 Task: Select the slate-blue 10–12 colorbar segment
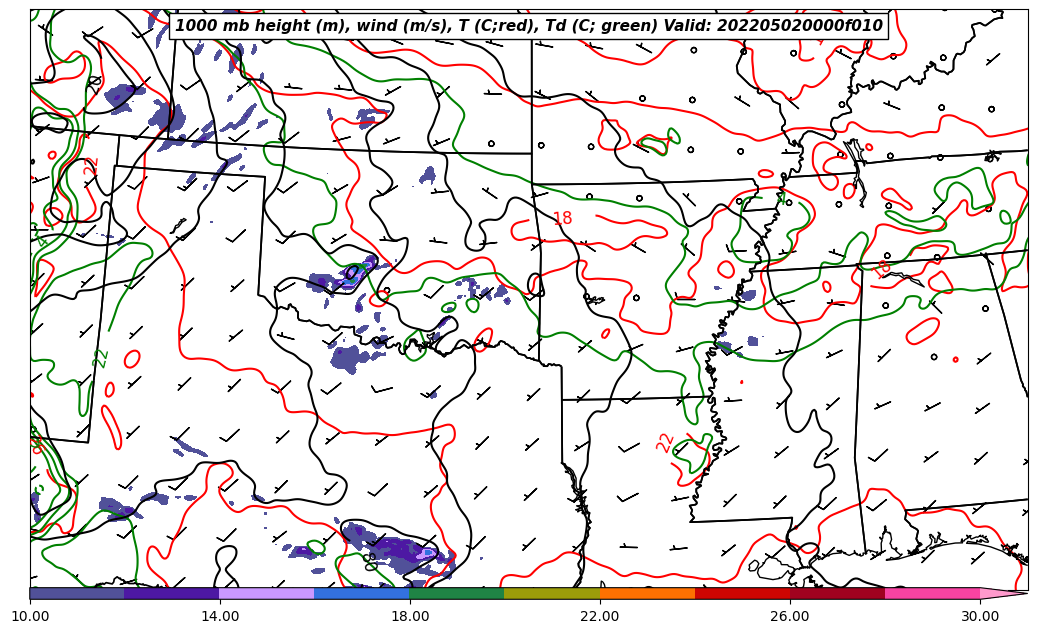(77, 593)
